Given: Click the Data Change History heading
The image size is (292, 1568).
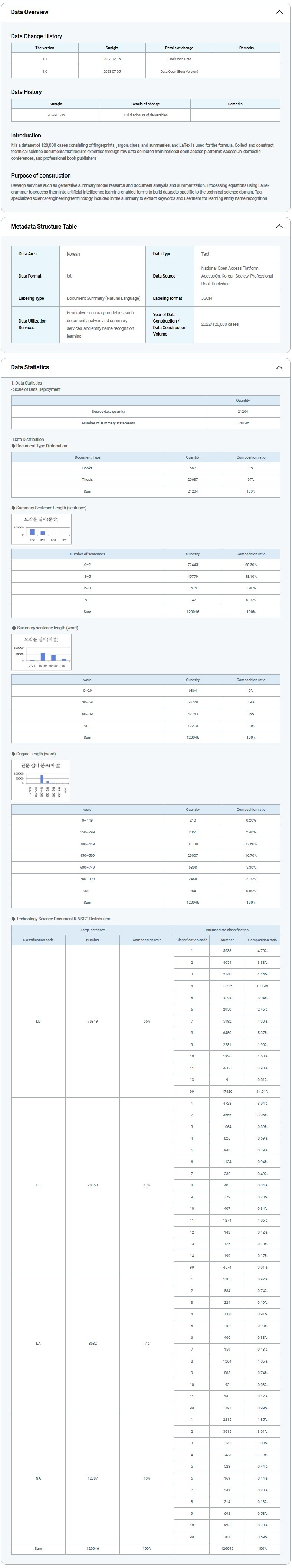Looking at the screenshot, I should [36, 36].
